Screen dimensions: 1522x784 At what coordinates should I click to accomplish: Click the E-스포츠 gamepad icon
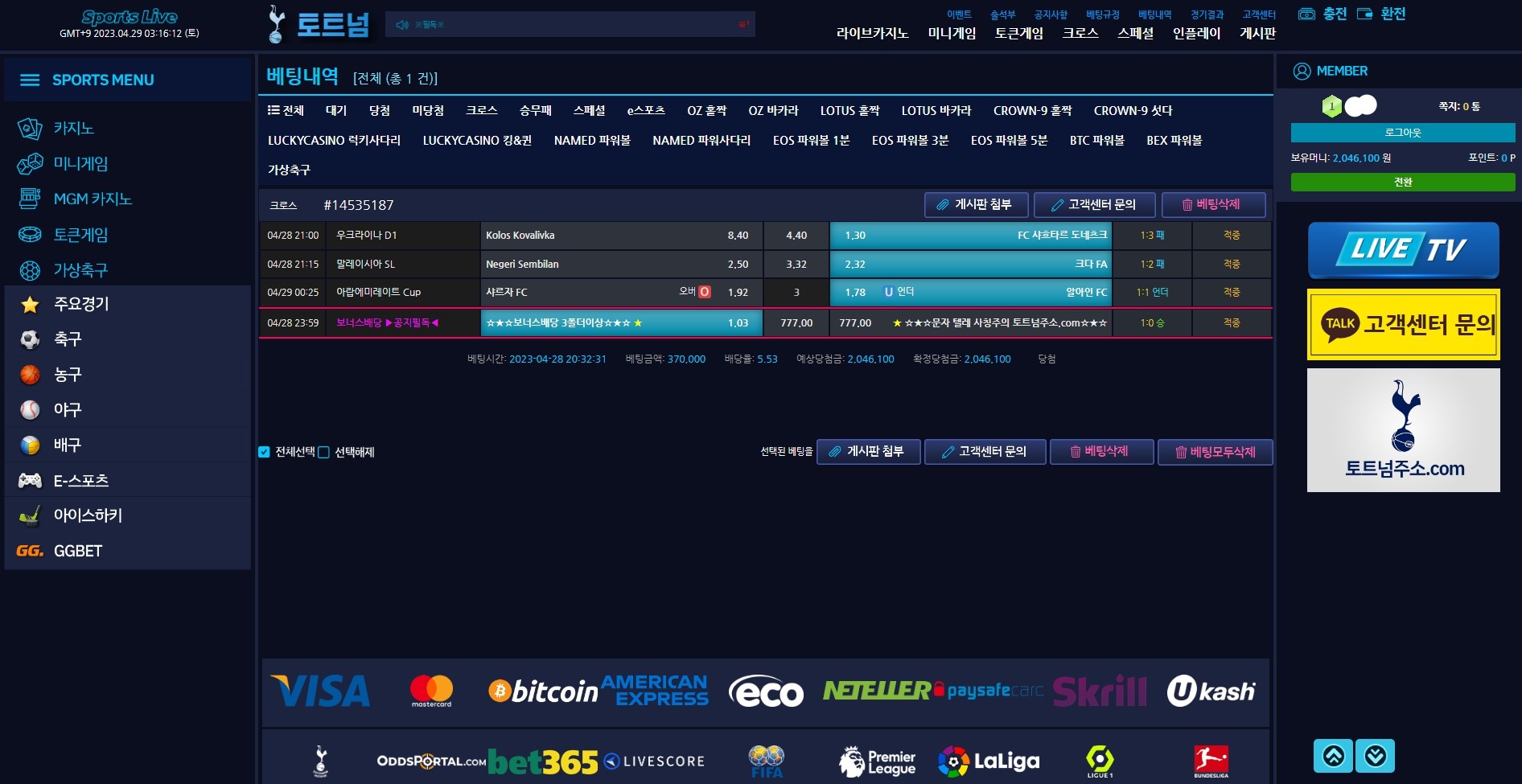[x=30, y=481]
